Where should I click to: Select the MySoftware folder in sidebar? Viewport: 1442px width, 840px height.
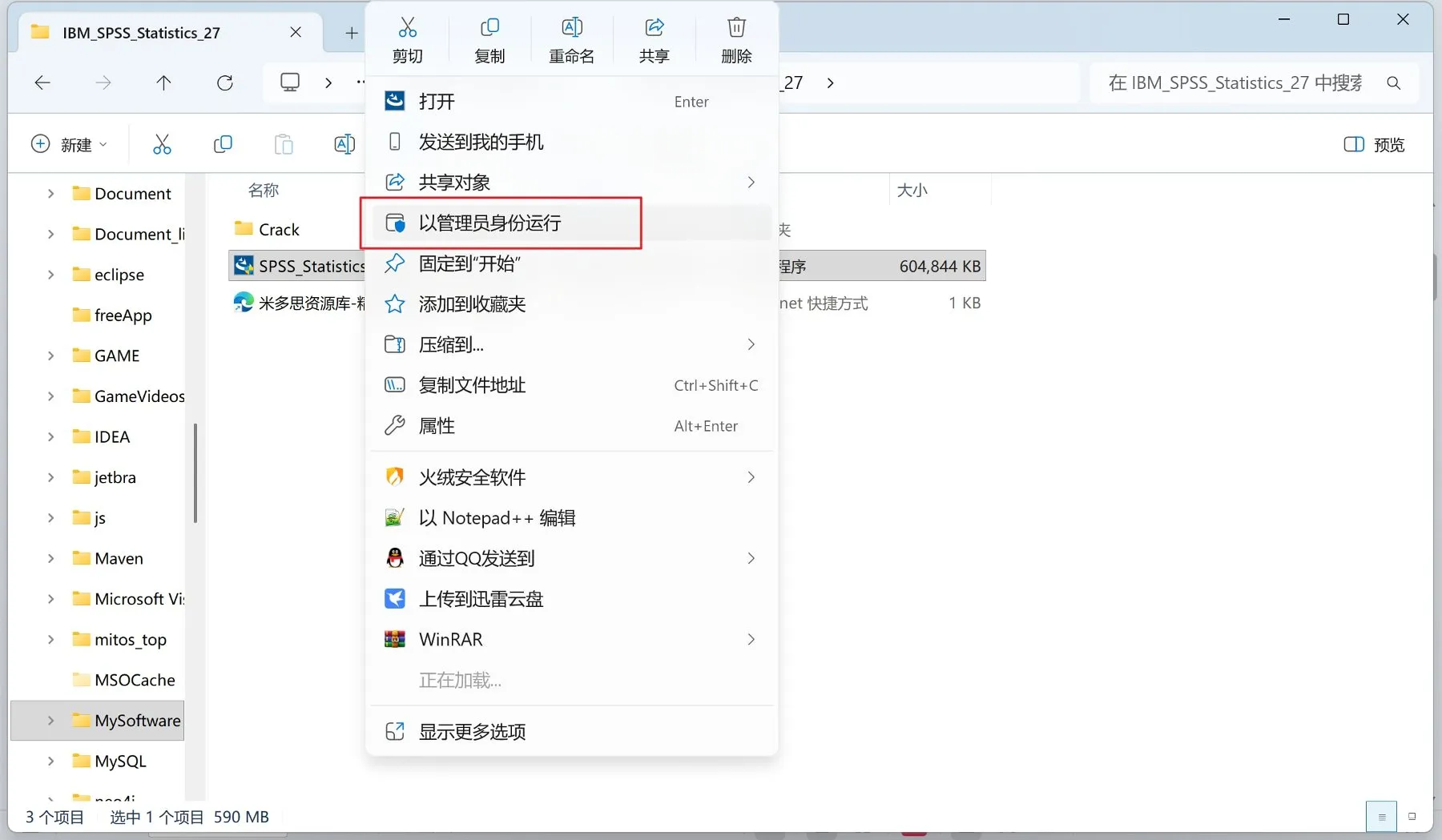98,721
